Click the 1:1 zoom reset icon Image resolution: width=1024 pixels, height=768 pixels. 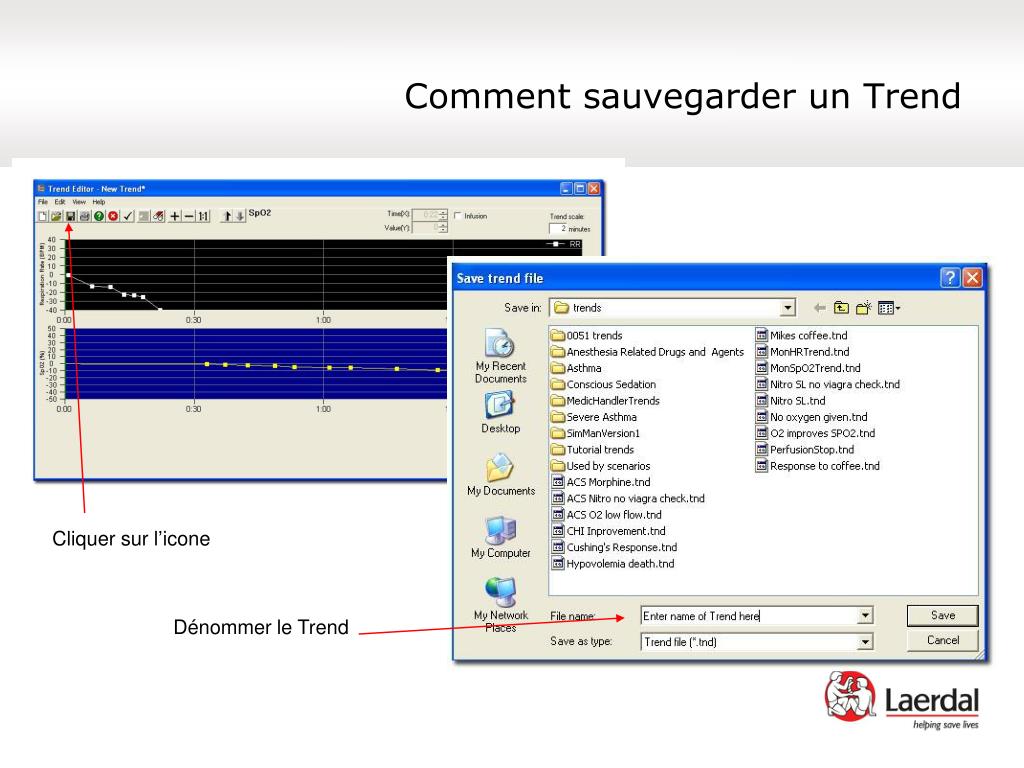203,216
